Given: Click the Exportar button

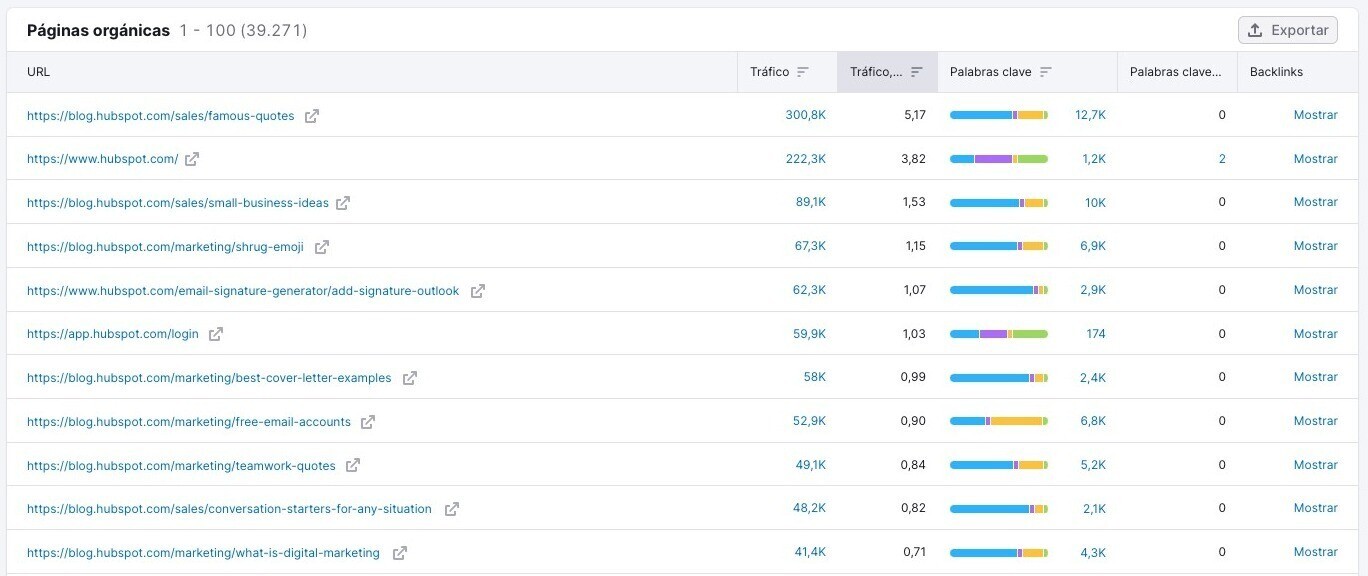Looking at the screenshot, I should pos(1287,30).
